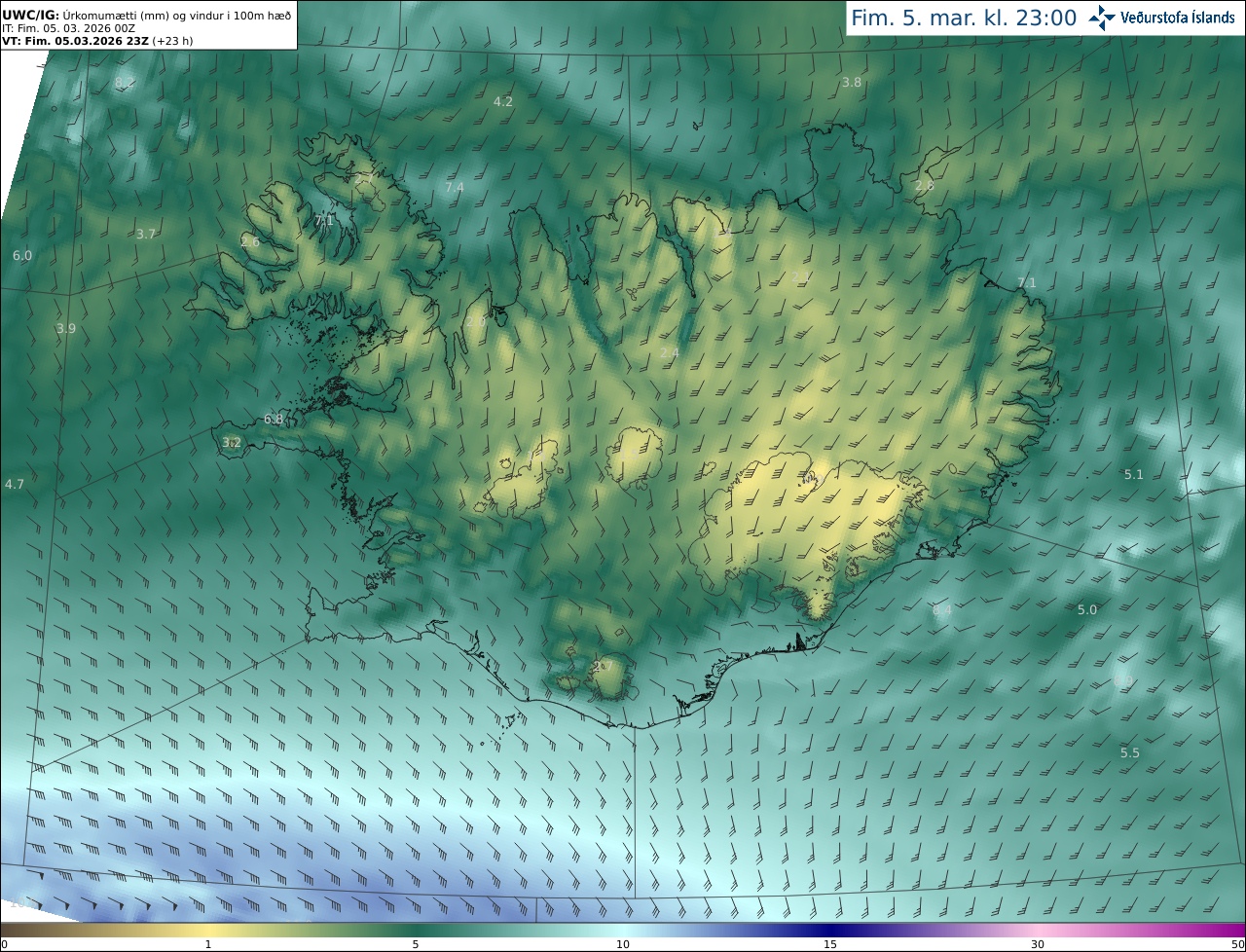Click the colorbar tick label 30

click(1038, 944)
